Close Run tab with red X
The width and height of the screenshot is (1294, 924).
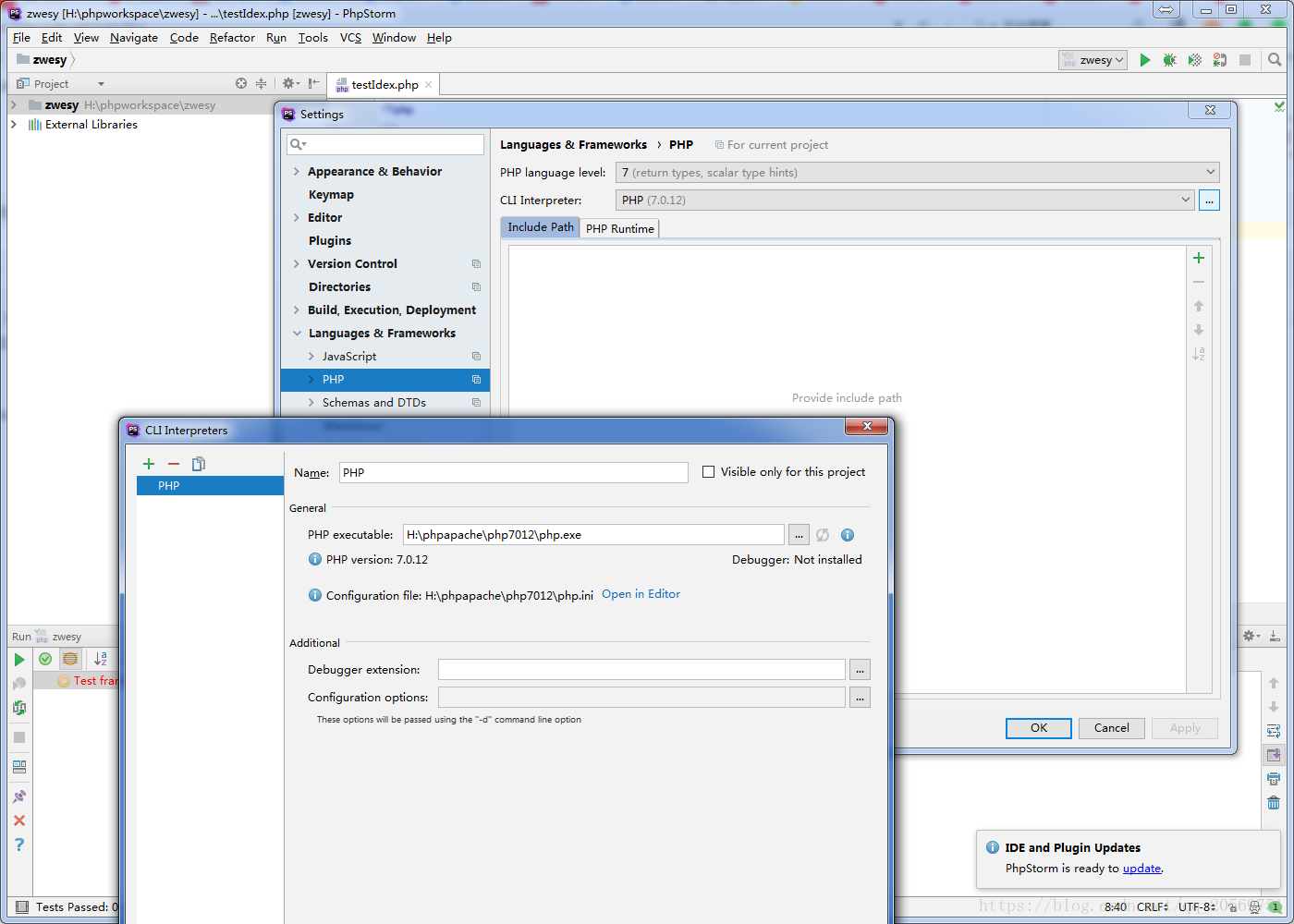18,821
